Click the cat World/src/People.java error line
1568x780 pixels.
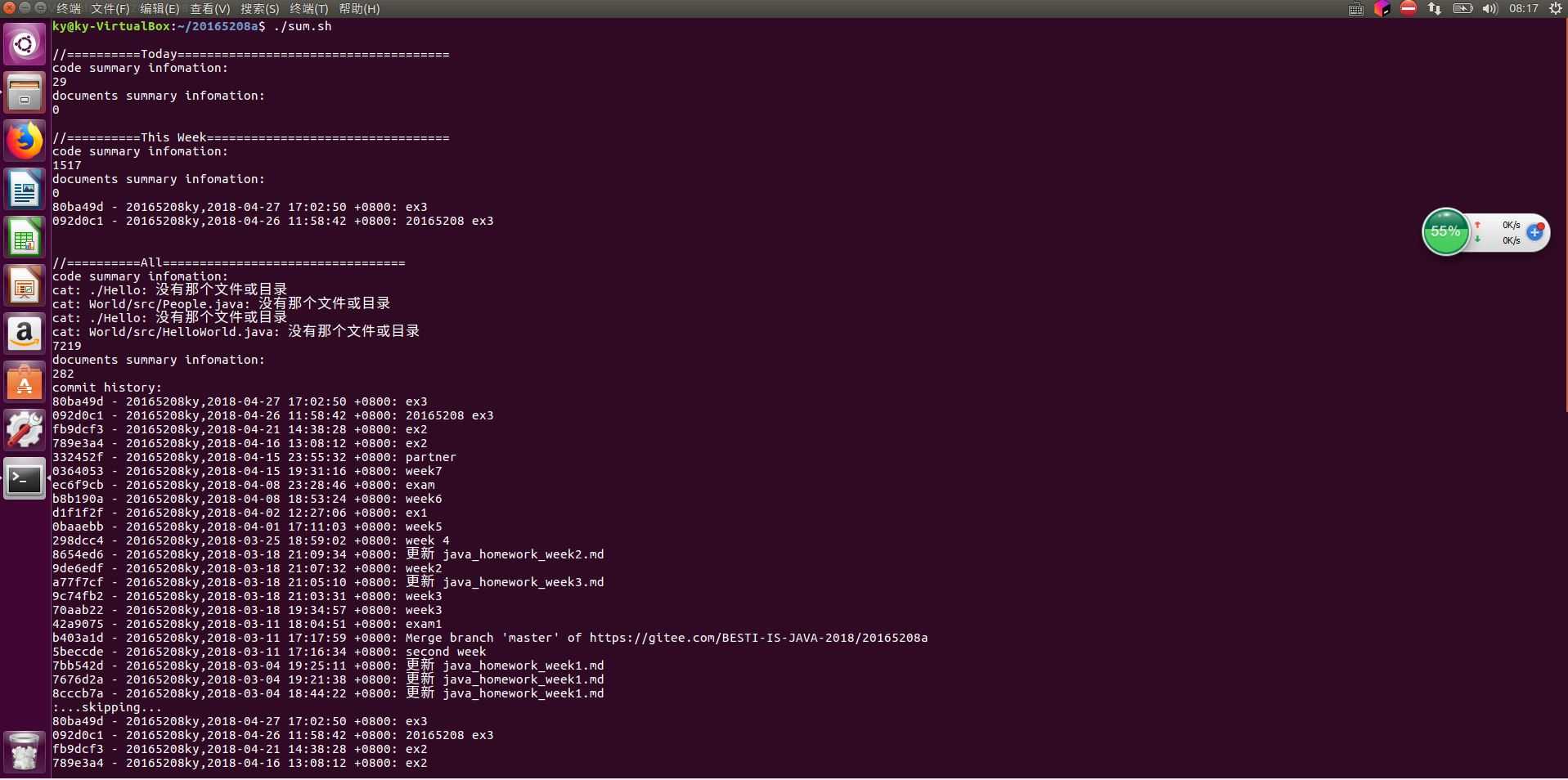pyautogui.click(x=221, y=304)
